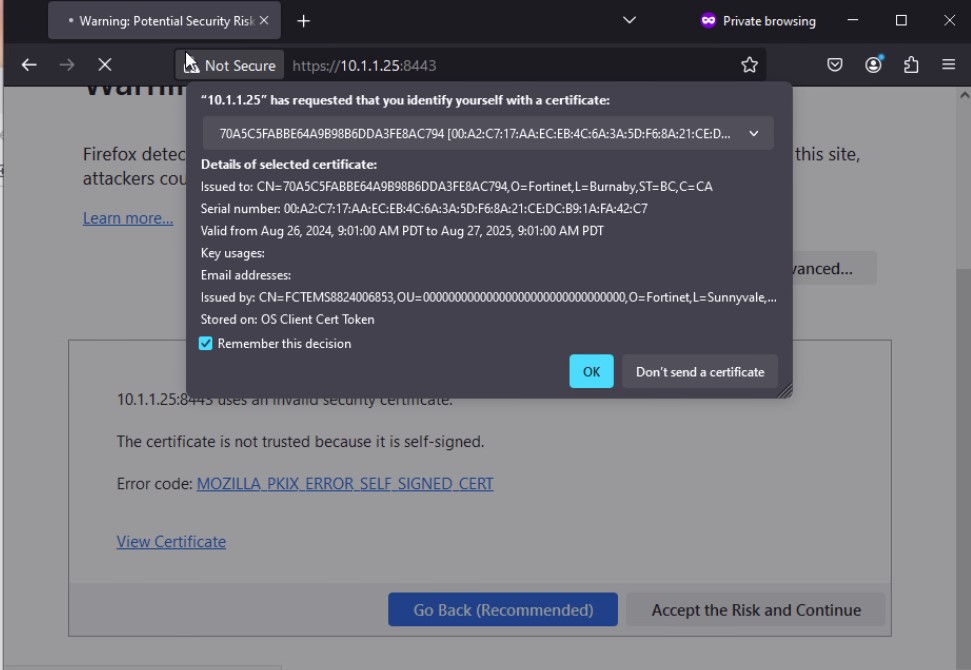Click The certificate is not trusted text
The width and height of the screenshot is (971, 670).
tap(300, 442)
